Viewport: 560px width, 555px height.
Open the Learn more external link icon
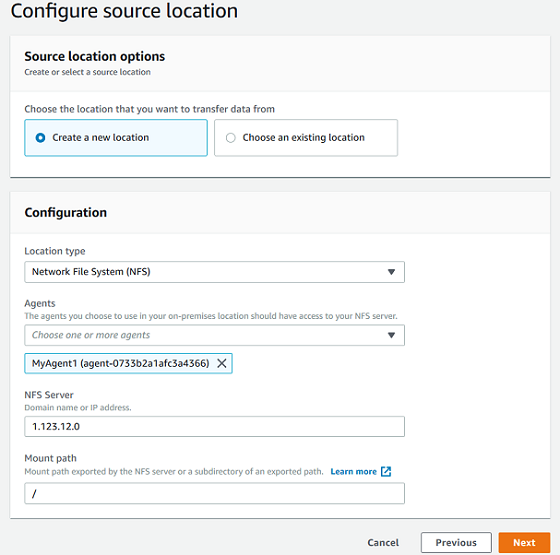tap(386, 471)
